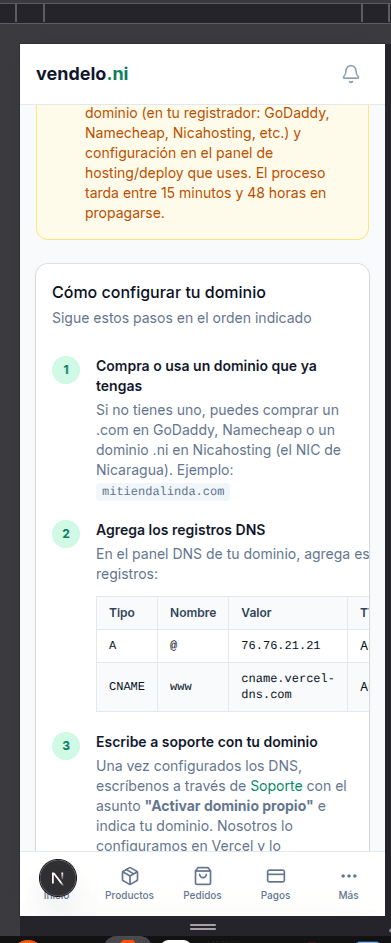Click the Agrega los registros DNS heading
Screen dimensions: 391x943
pos(180,530)
